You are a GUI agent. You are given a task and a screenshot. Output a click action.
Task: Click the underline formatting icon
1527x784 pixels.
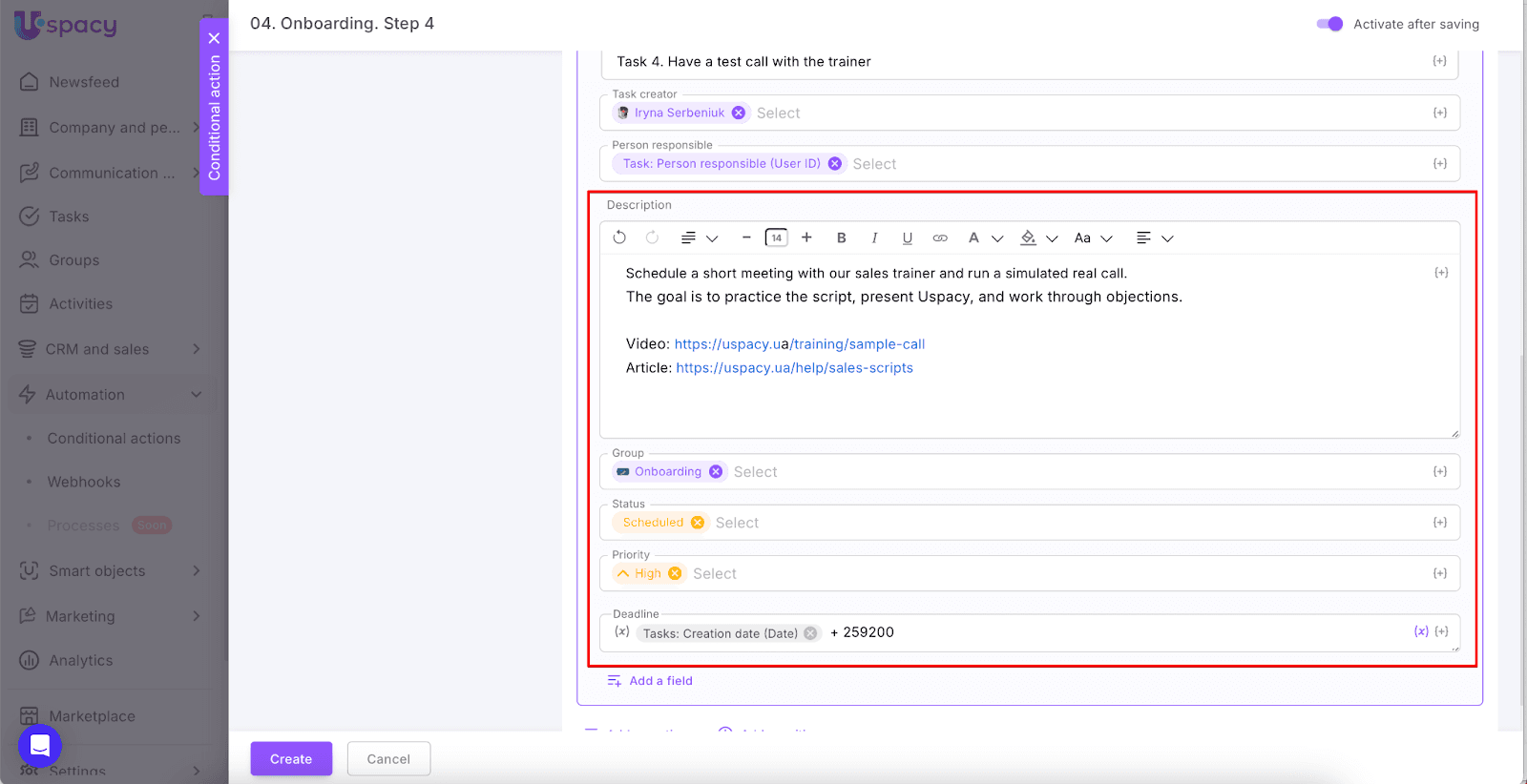(907, 238)
